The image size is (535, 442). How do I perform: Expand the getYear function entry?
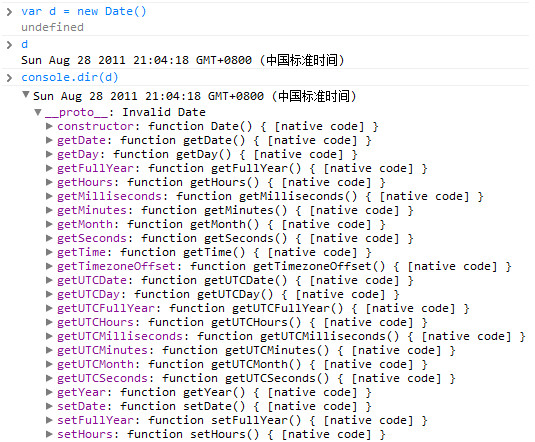(49, 392)
